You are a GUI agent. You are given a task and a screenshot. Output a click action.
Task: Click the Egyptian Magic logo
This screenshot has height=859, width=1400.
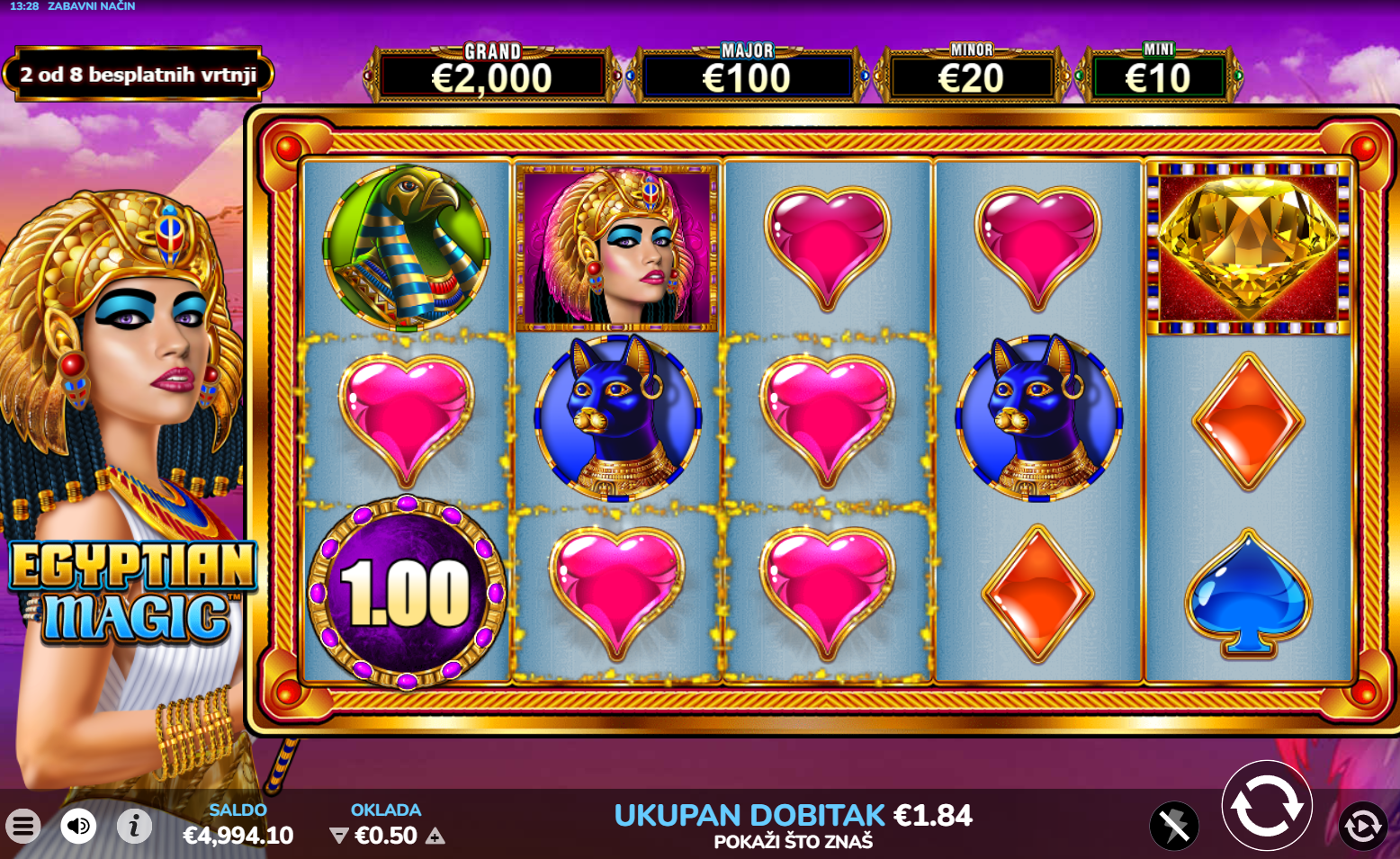133,592
